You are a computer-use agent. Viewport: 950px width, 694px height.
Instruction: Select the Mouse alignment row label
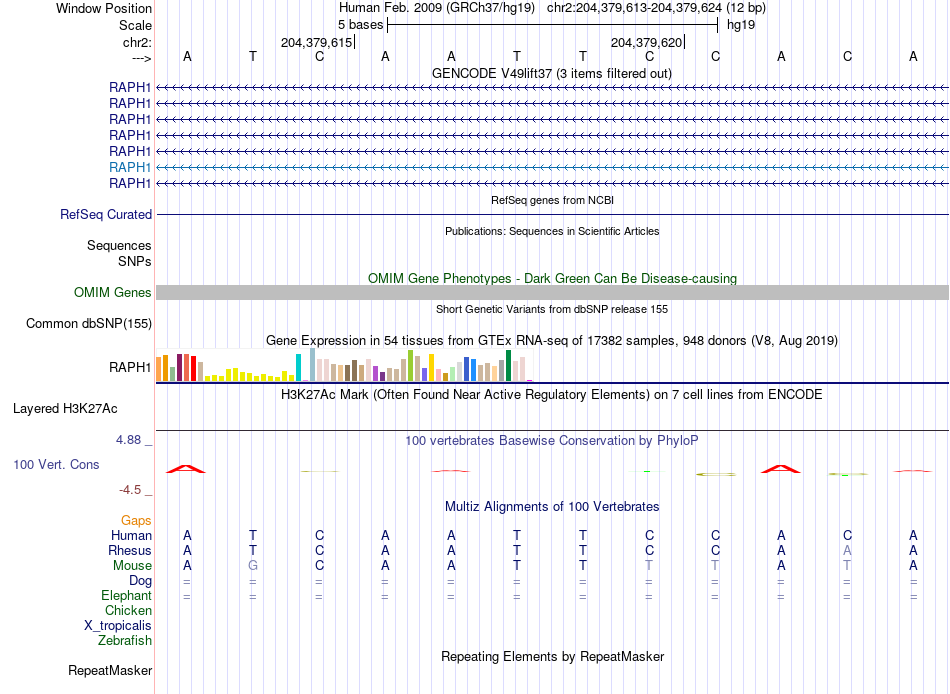click(132, 566)
